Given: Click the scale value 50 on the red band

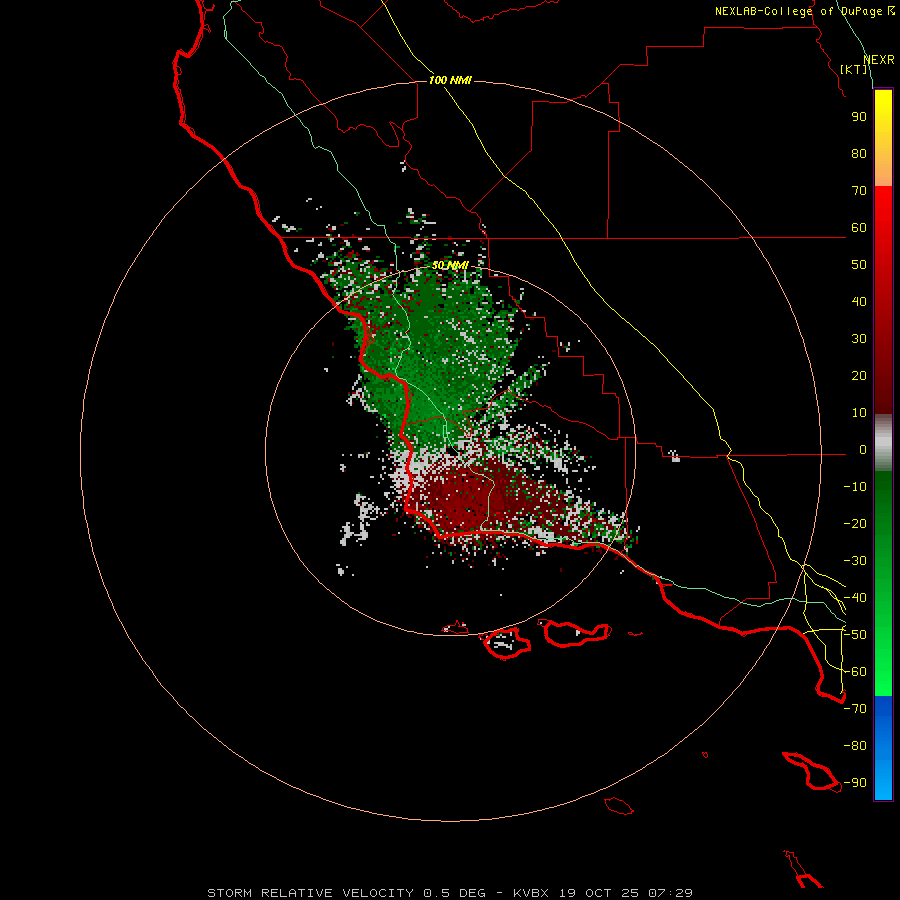Looking at the screenshot, I should [x=859, y=265].
